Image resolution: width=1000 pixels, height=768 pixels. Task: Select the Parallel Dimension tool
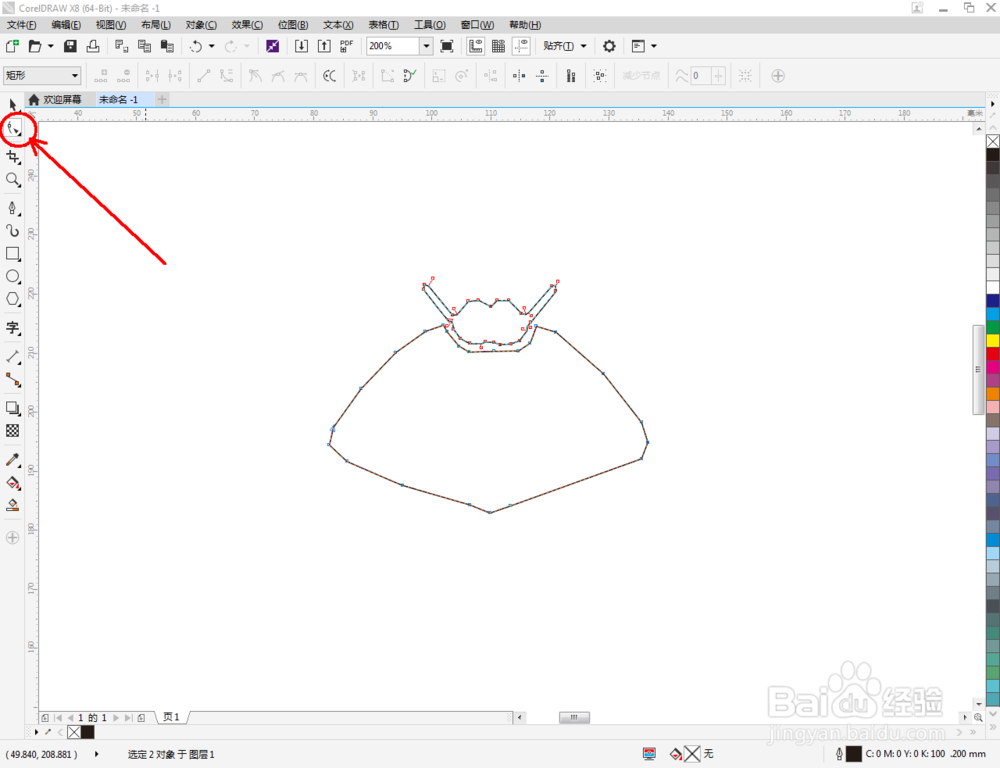click(x=13, y=357)
